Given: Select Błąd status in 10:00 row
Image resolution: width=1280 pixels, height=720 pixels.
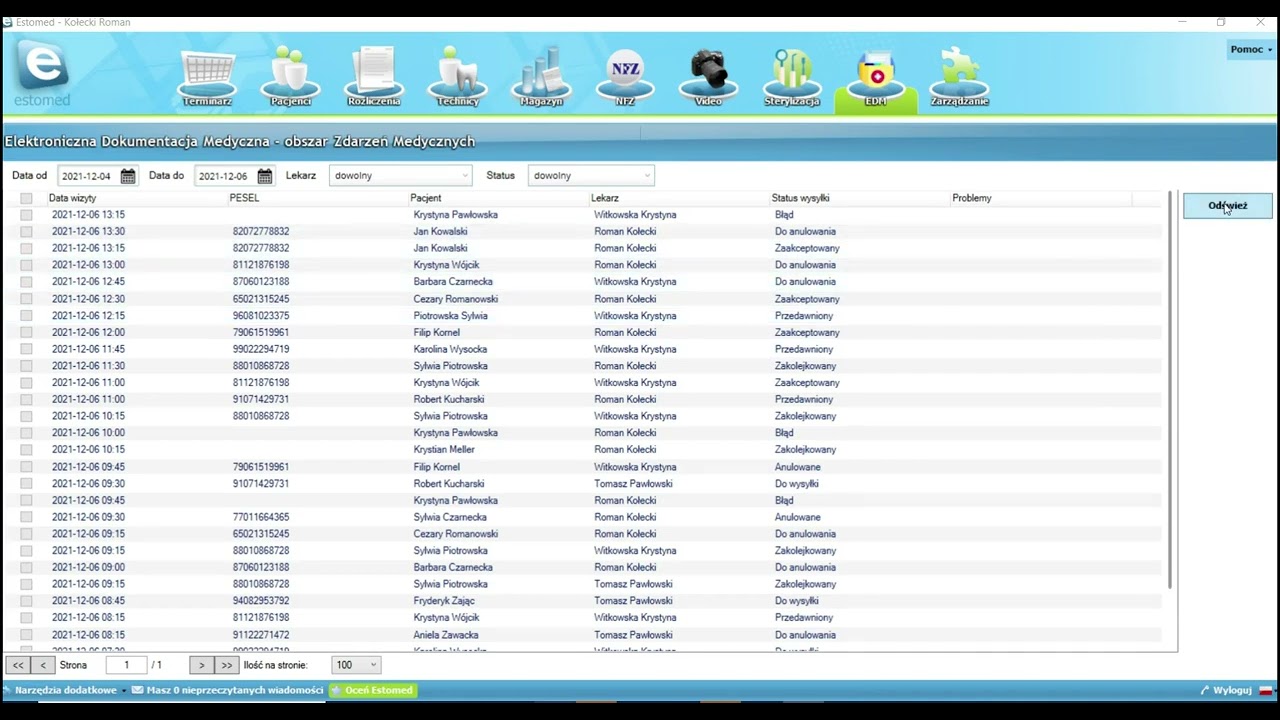Looking at the screenshot, I should pyautogui.click(x=784, y=433).
